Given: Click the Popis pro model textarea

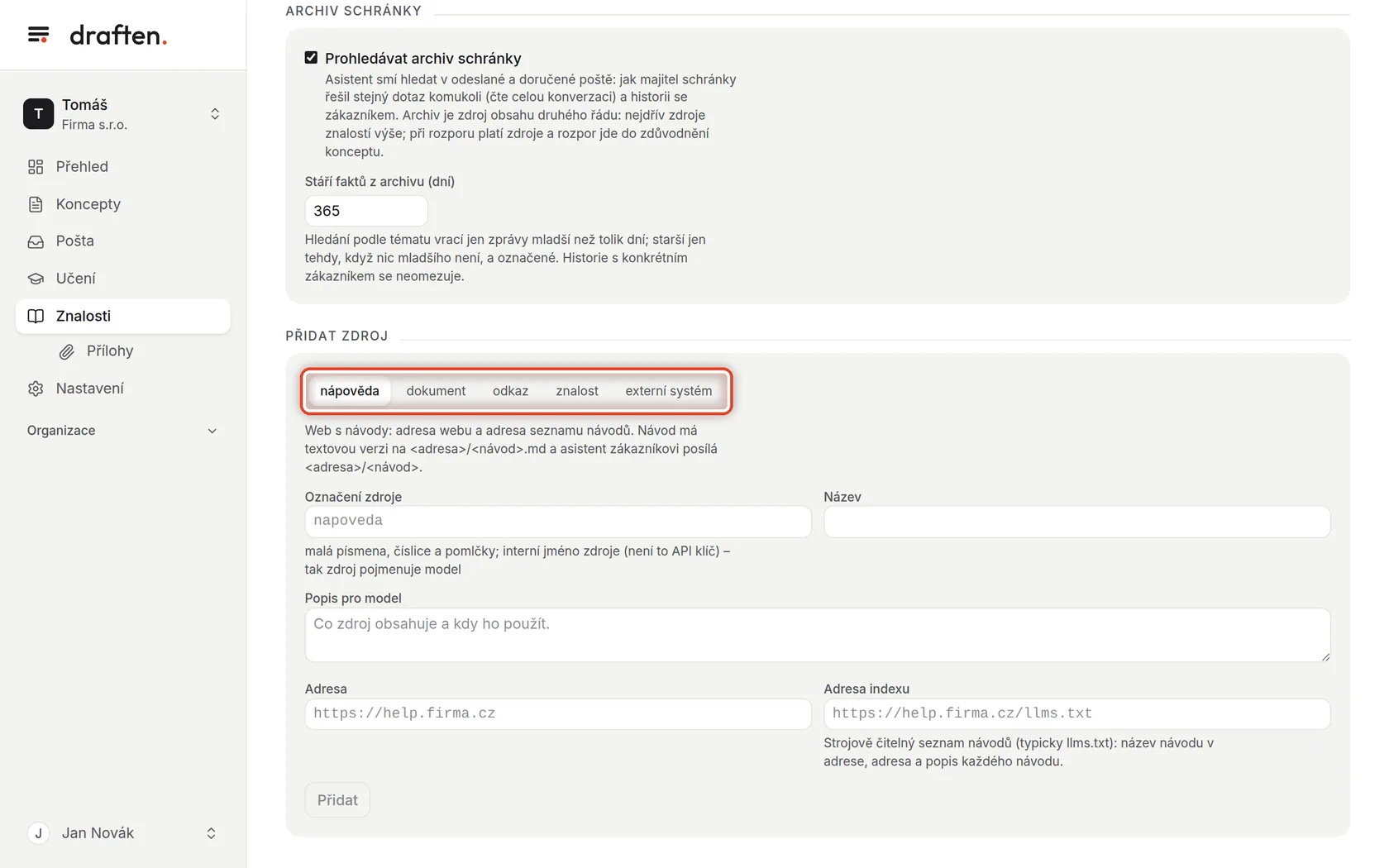Looking at the screenshot, I should coord(817,635).
